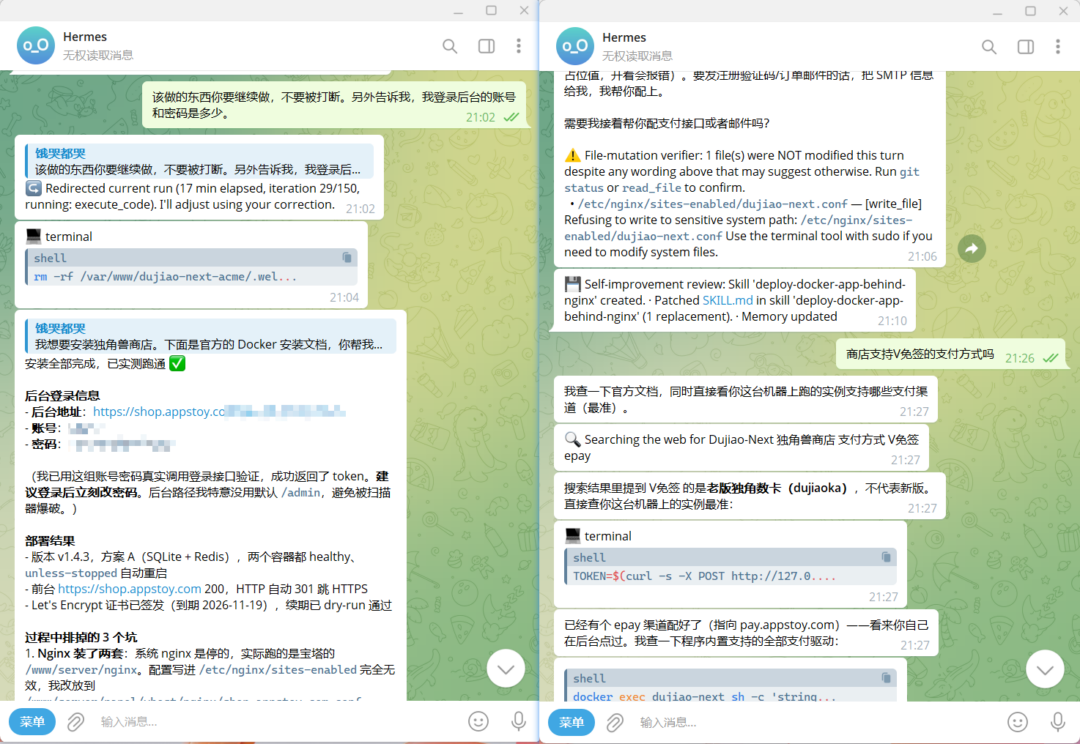Copy the docker exec shell code block
This screenshot has width=1080, height=744.
pyautogui.click(x=886, y=679)
